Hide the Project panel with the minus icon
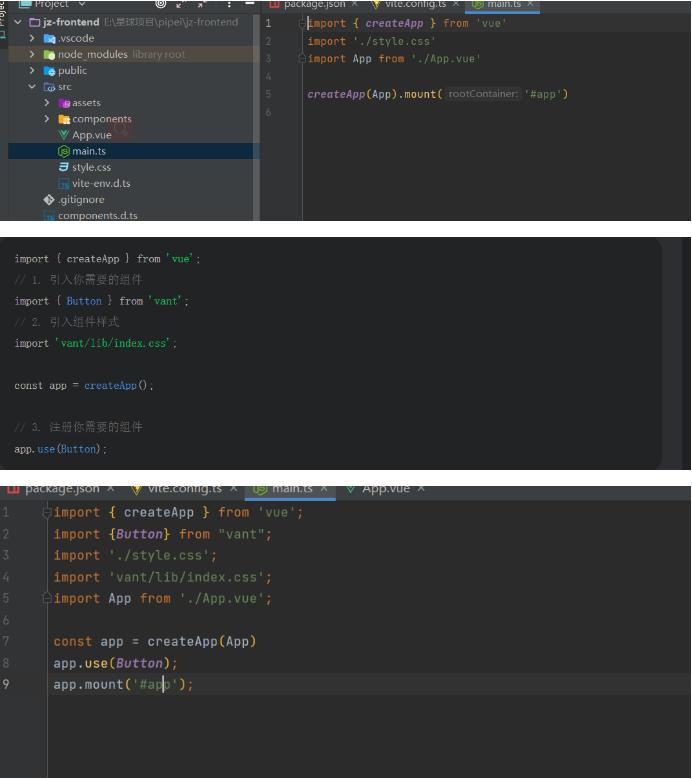This screenshot has height=779, width=692. coord(250,4)
